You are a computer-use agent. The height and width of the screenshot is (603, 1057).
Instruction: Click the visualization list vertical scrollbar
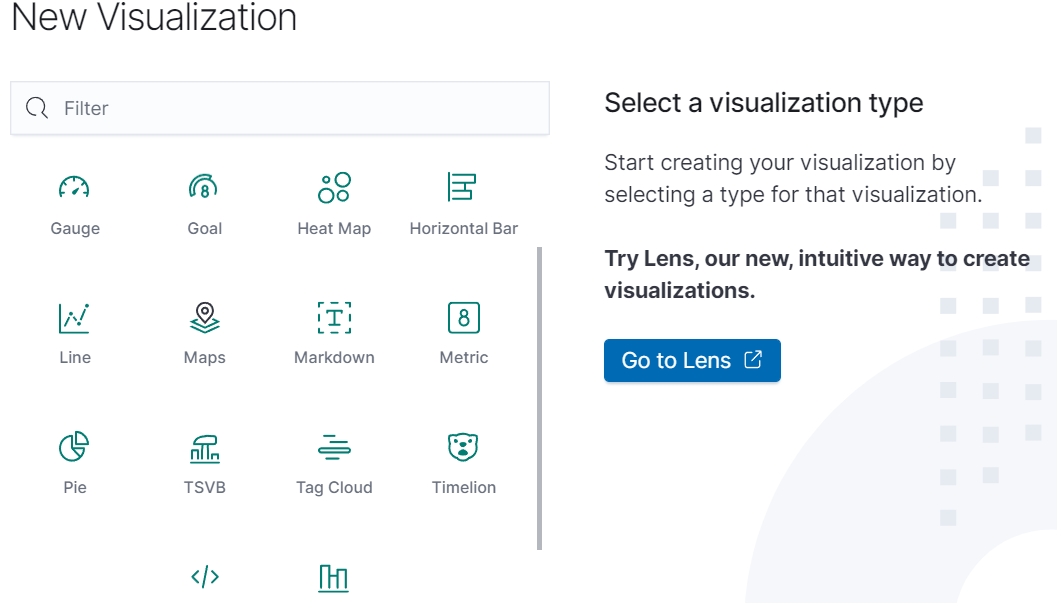pyautogui.click(x=540, y=398)
